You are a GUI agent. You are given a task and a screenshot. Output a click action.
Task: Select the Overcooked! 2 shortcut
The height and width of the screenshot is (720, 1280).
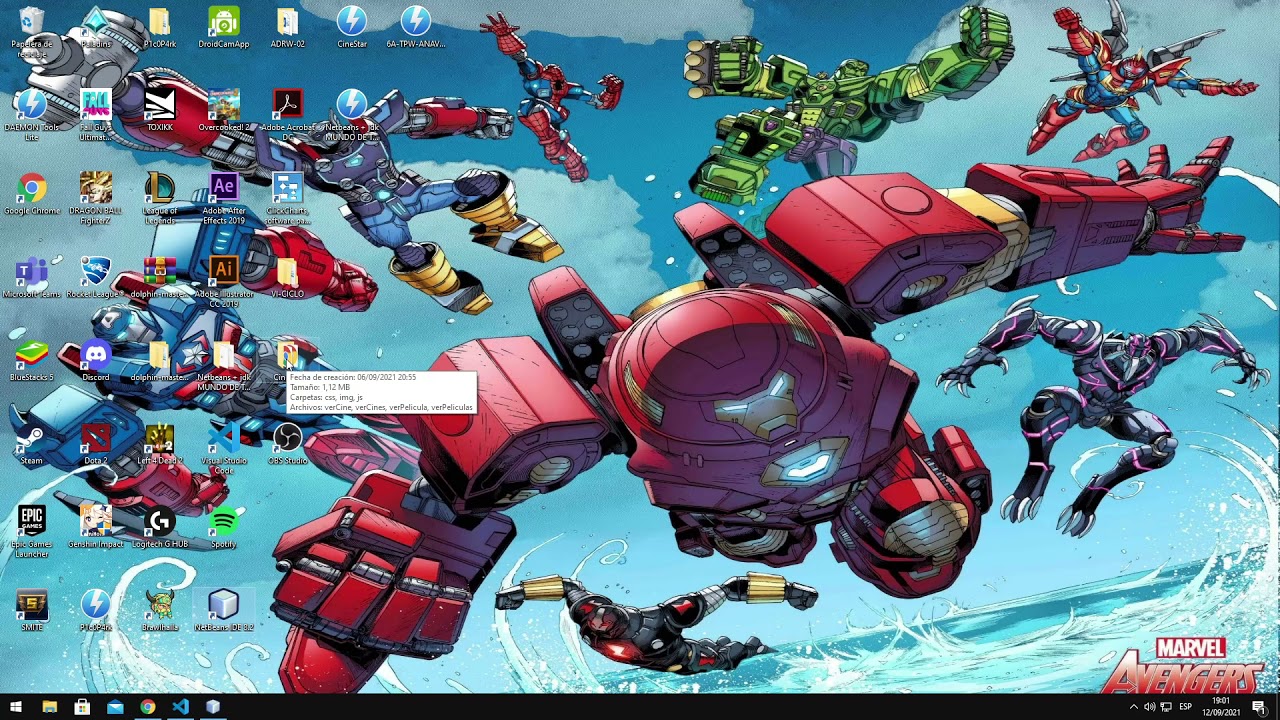[x=223, y=110]
